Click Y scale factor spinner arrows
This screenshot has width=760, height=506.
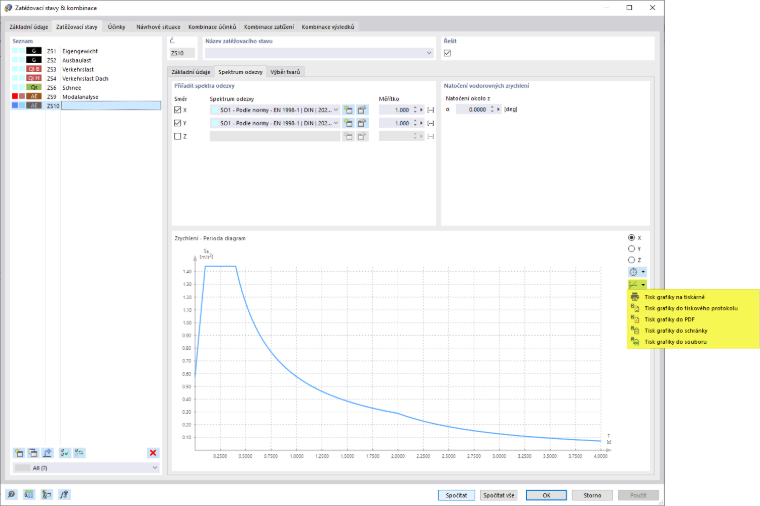[x=415, y=123]
